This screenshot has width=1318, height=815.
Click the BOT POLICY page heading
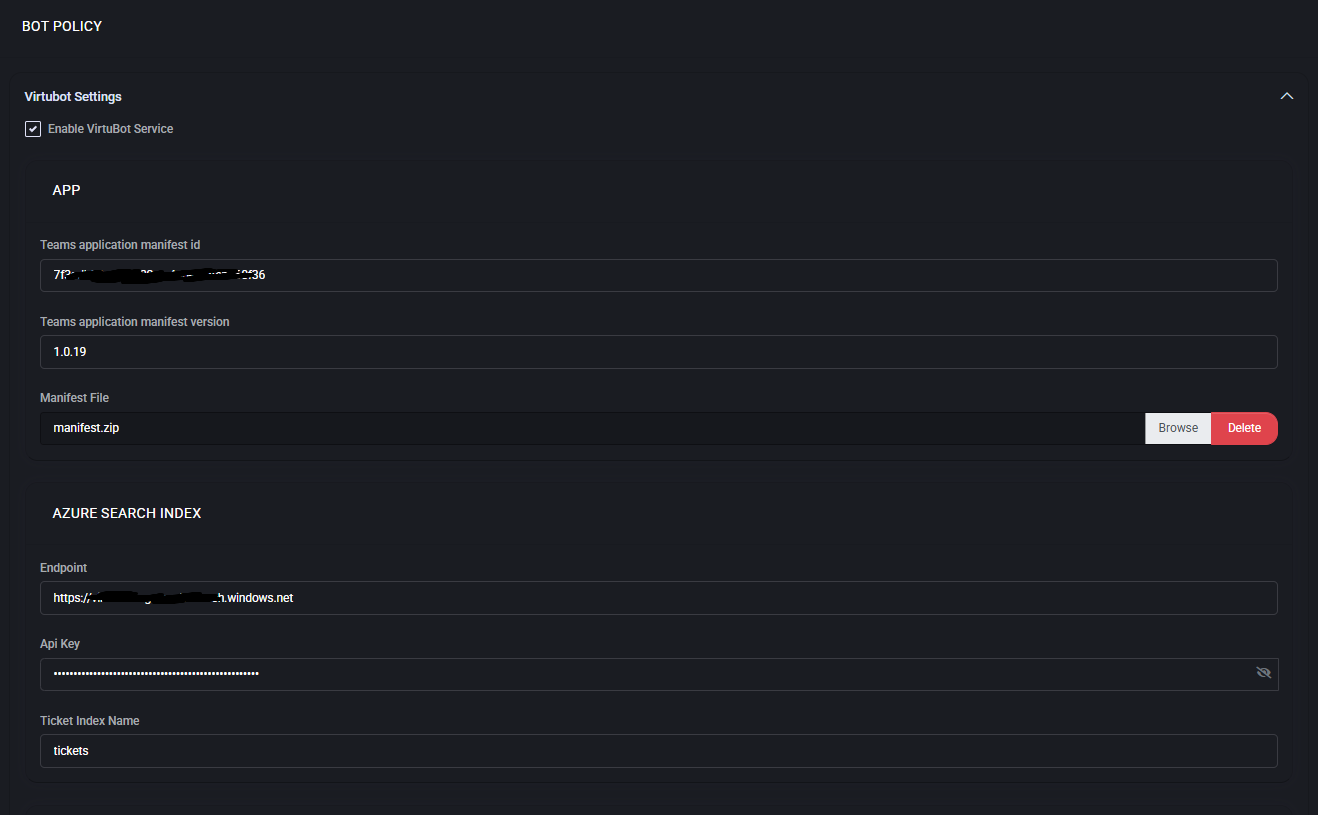[x=62, y=26]
